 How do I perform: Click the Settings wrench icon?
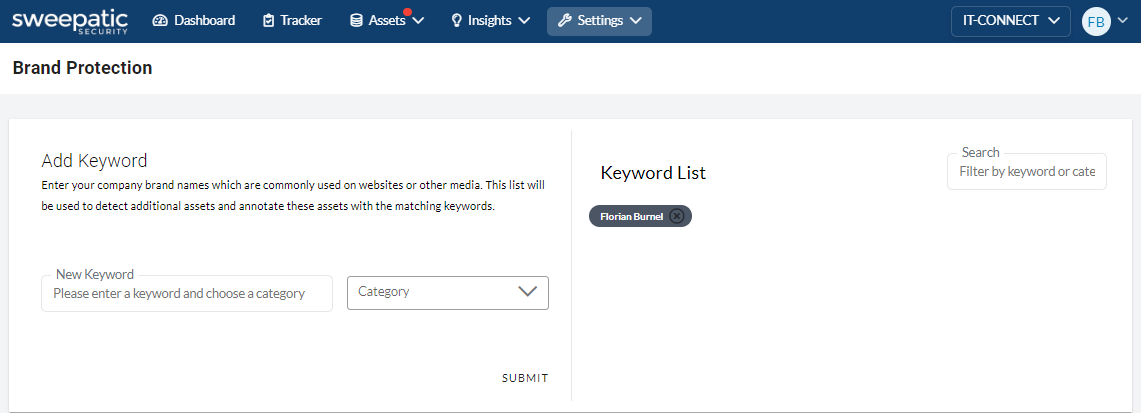[564, 21]
